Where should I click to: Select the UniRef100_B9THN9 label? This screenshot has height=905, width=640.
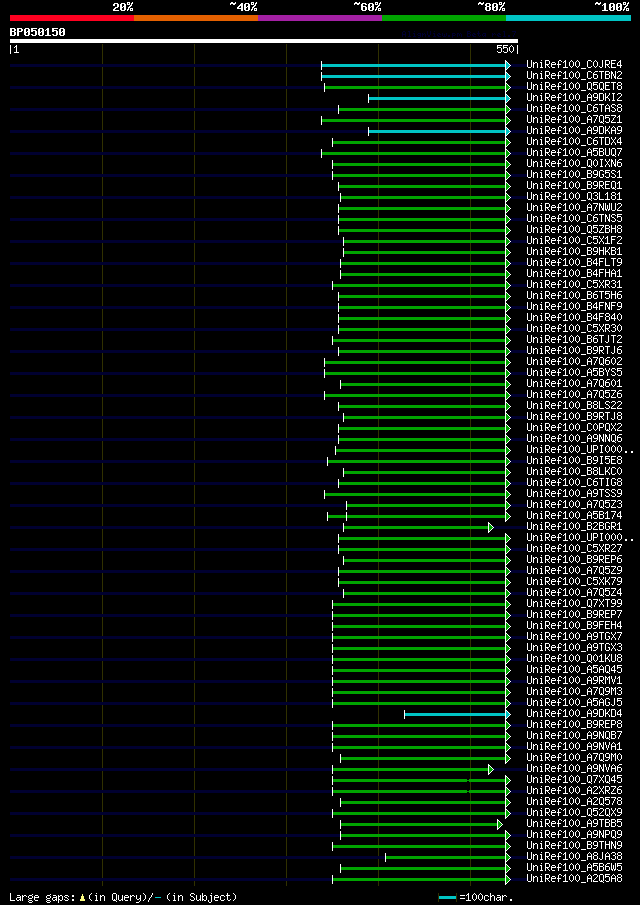point(574,844)
